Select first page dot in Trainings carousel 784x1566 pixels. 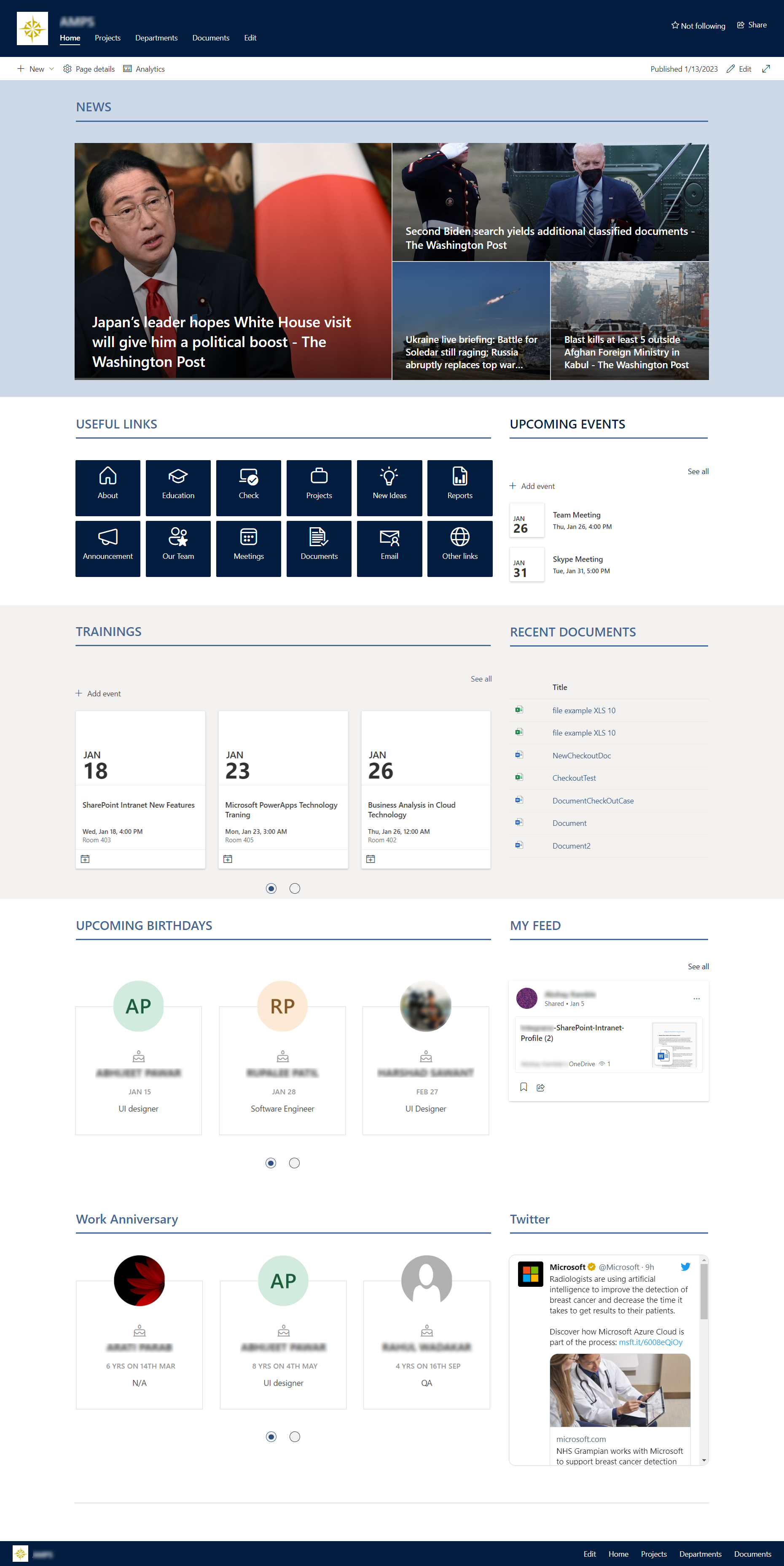[x=271, y=888]
